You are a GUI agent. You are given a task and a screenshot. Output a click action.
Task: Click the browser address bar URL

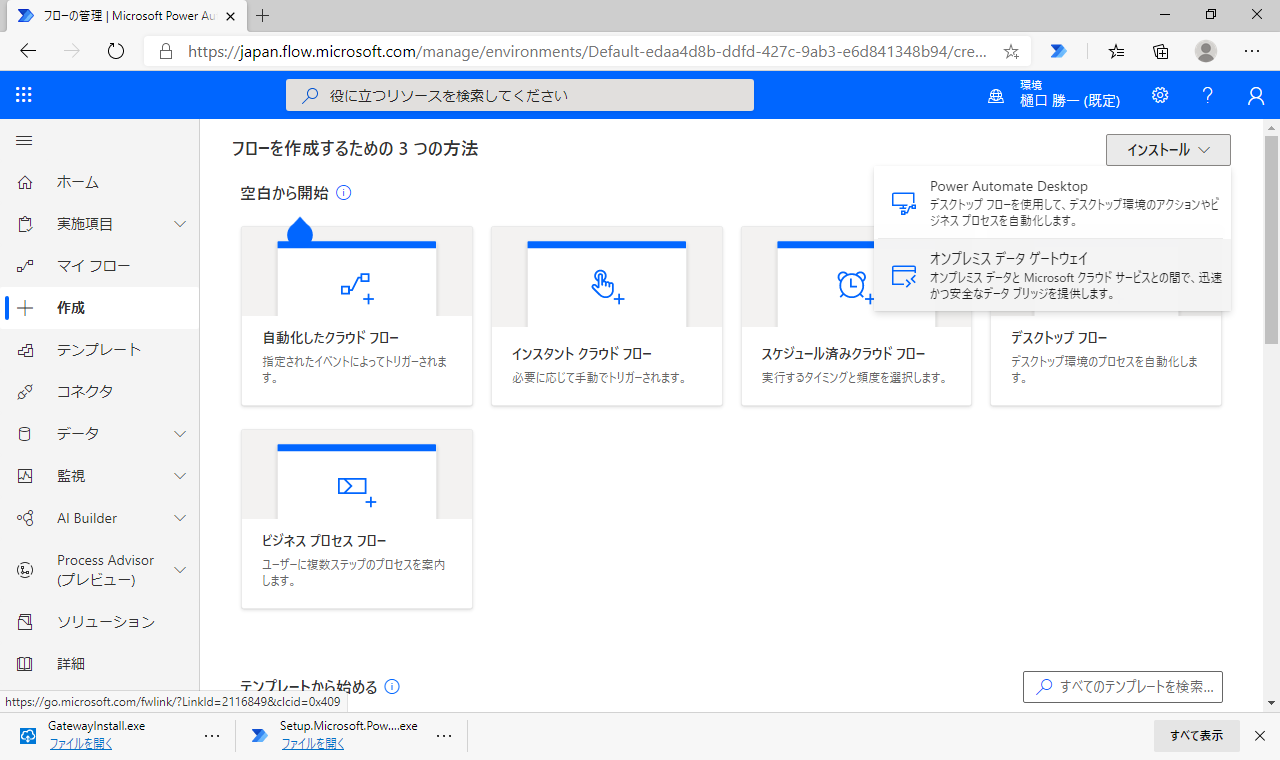[588, 51]
